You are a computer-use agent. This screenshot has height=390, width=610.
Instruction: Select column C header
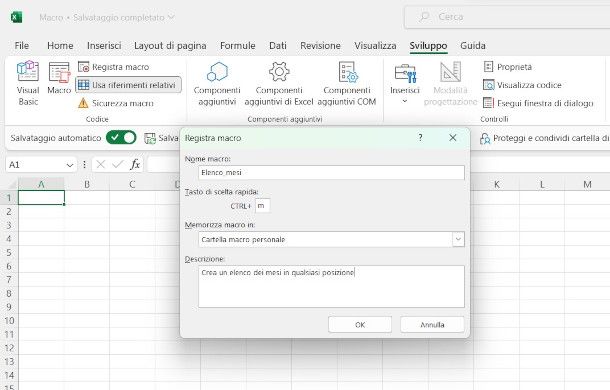(x=132, y=184)
